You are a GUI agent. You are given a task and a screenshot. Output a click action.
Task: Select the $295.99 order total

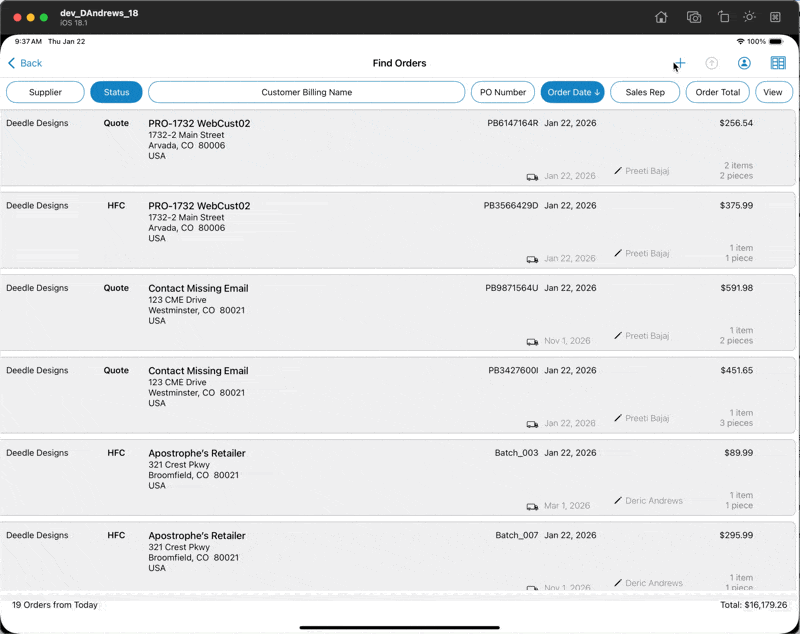[x=736, y=536]
